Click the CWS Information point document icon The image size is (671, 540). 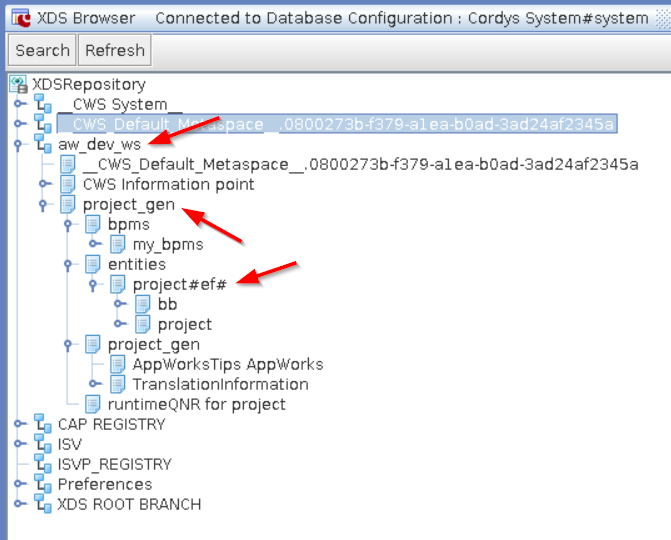(x=68, y=184)
